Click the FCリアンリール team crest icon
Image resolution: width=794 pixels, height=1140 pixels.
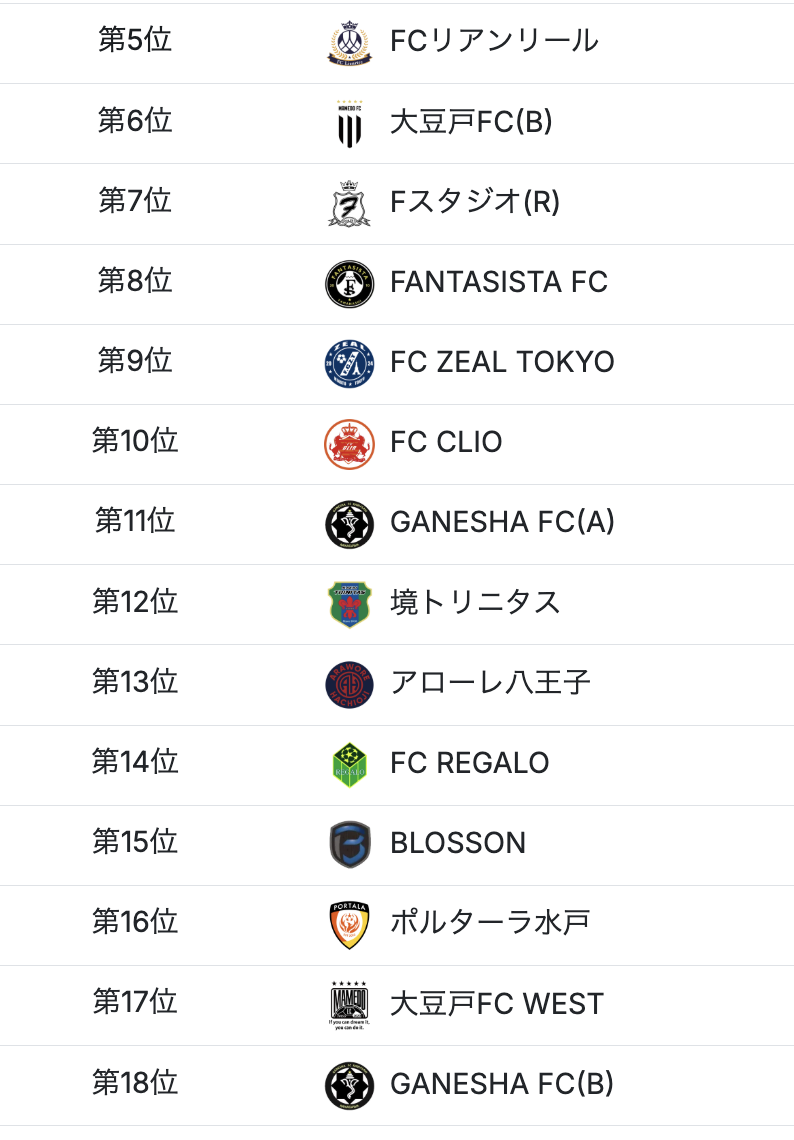tap(349, 43)
